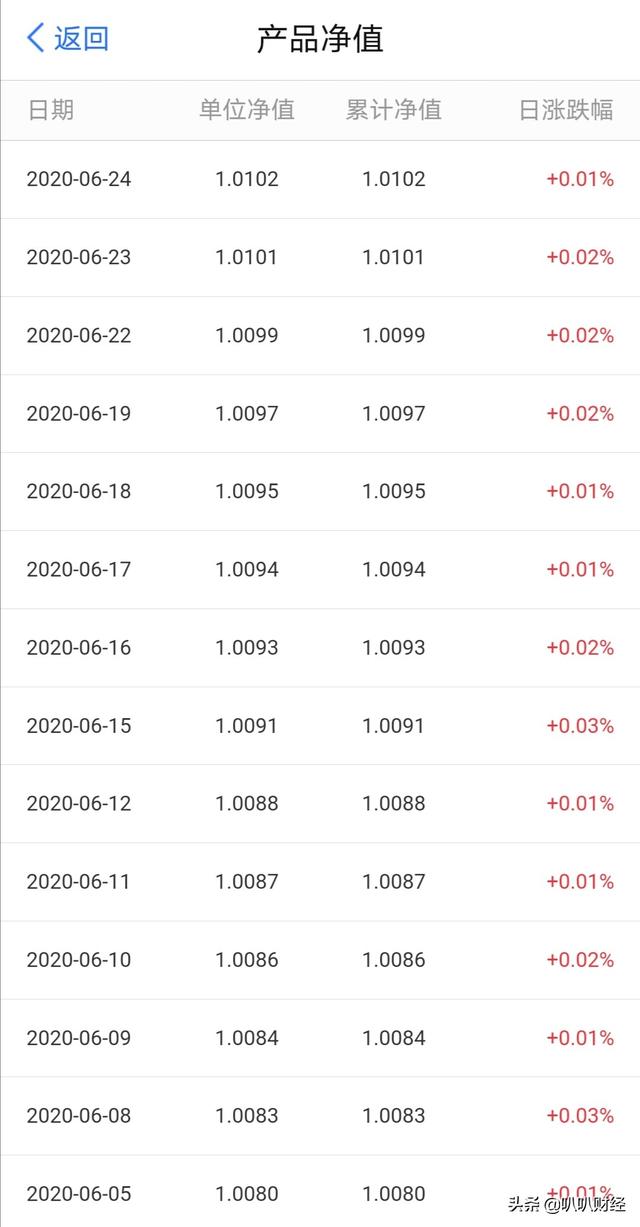
Task: Tap the 累计净值 column header
Action: tap(393, 110)
